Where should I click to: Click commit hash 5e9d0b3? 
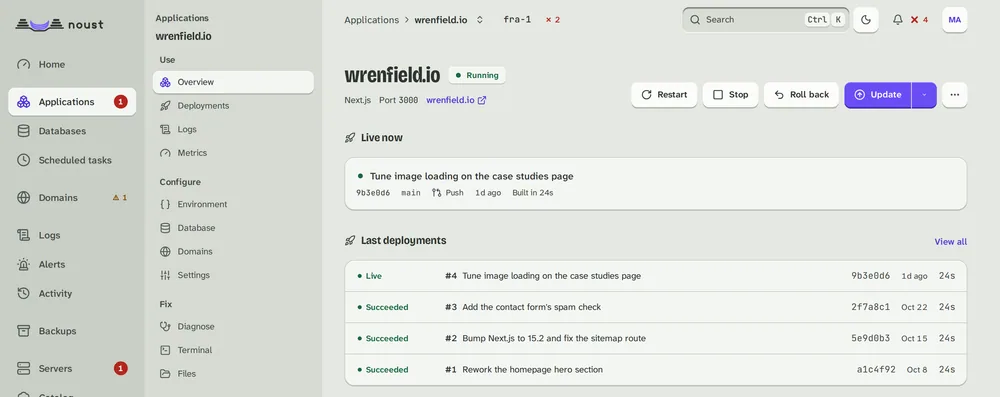(871, 338)
